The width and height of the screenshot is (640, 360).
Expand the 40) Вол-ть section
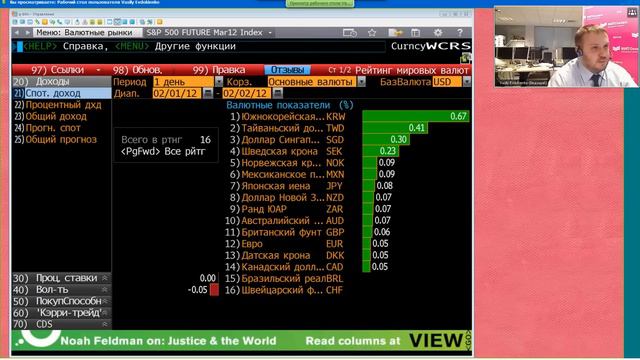105,289
